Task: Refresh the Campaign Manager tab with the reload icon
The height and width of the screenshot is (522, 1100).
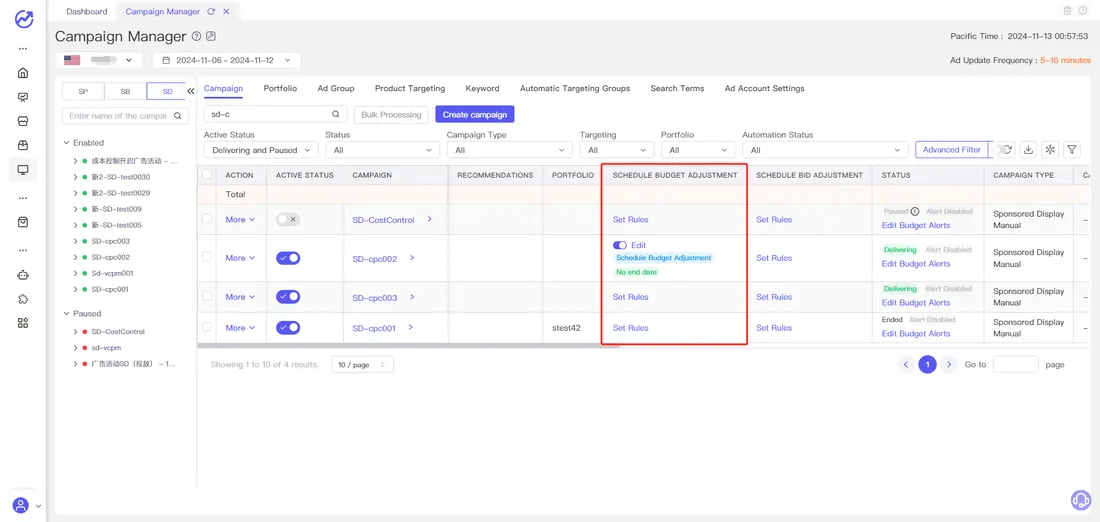Action: pos(213,11)
